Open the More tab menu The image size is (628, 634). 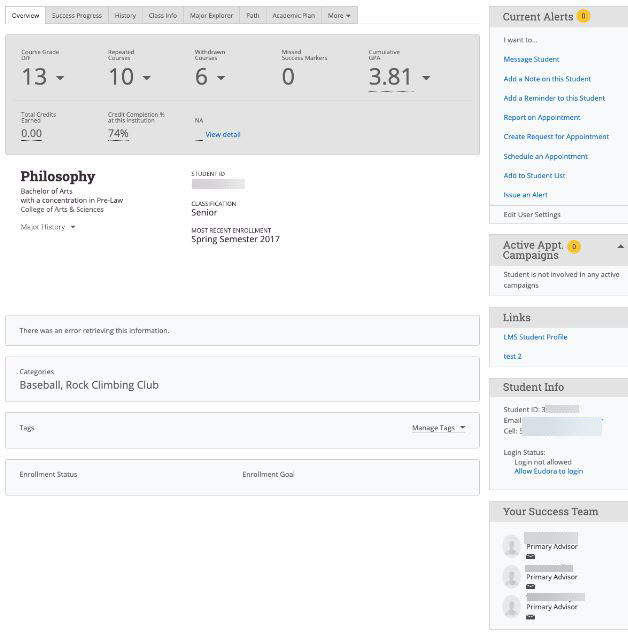click(339, 16)
